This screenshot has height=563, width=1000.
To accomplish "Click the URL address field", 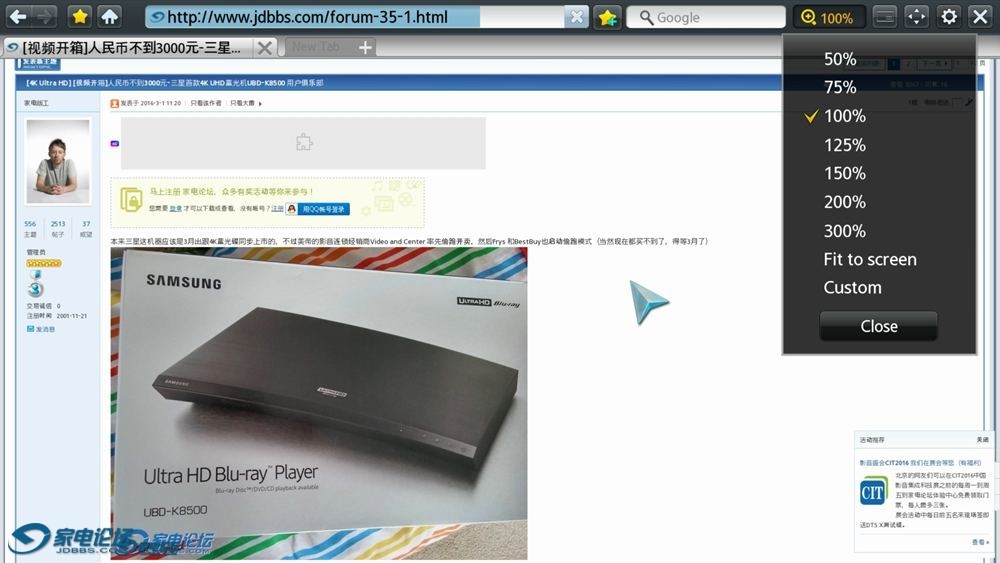I will click(x=354, y=17).
